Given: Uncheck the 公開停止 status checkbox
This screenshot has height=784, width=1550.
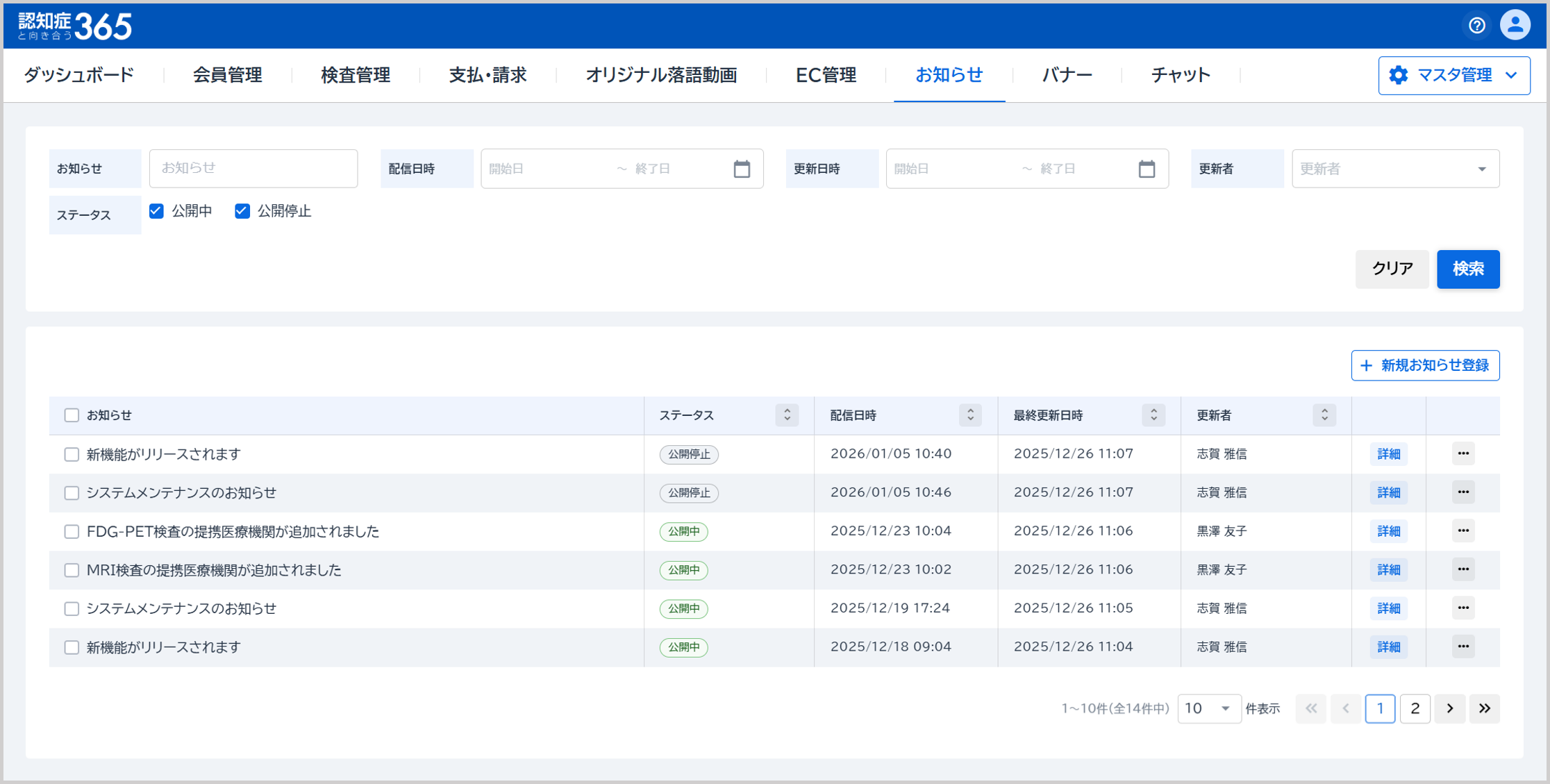Looking at the screenshot, I should [x=242, y=211].
